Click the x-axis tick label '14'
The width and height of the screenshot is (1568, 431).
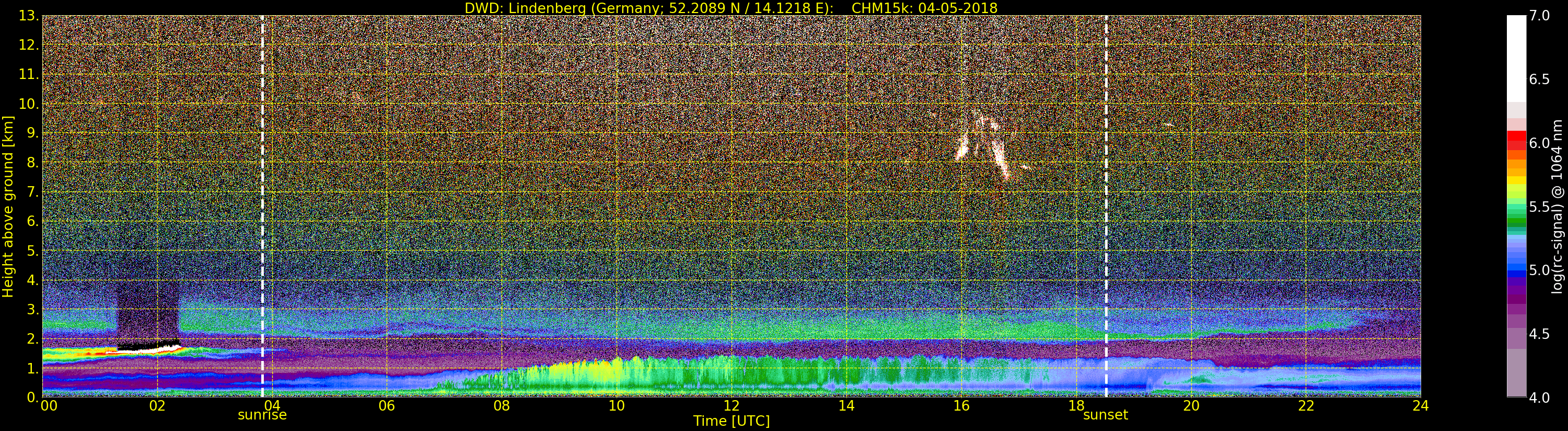846,405
